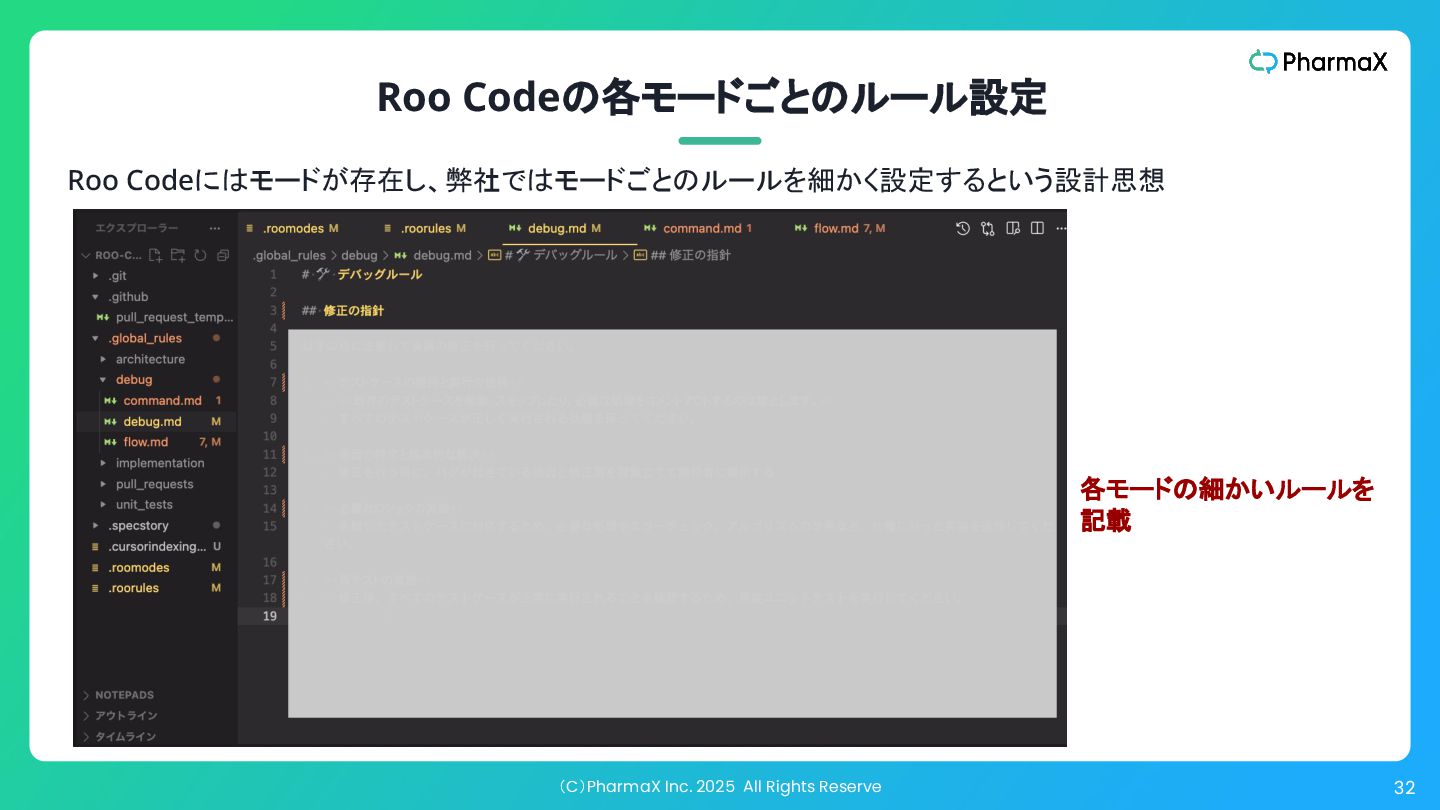The height and width of the screenshot is (810, 1440).
Task: Expand the アウトライン section
Action: point(119,716)
